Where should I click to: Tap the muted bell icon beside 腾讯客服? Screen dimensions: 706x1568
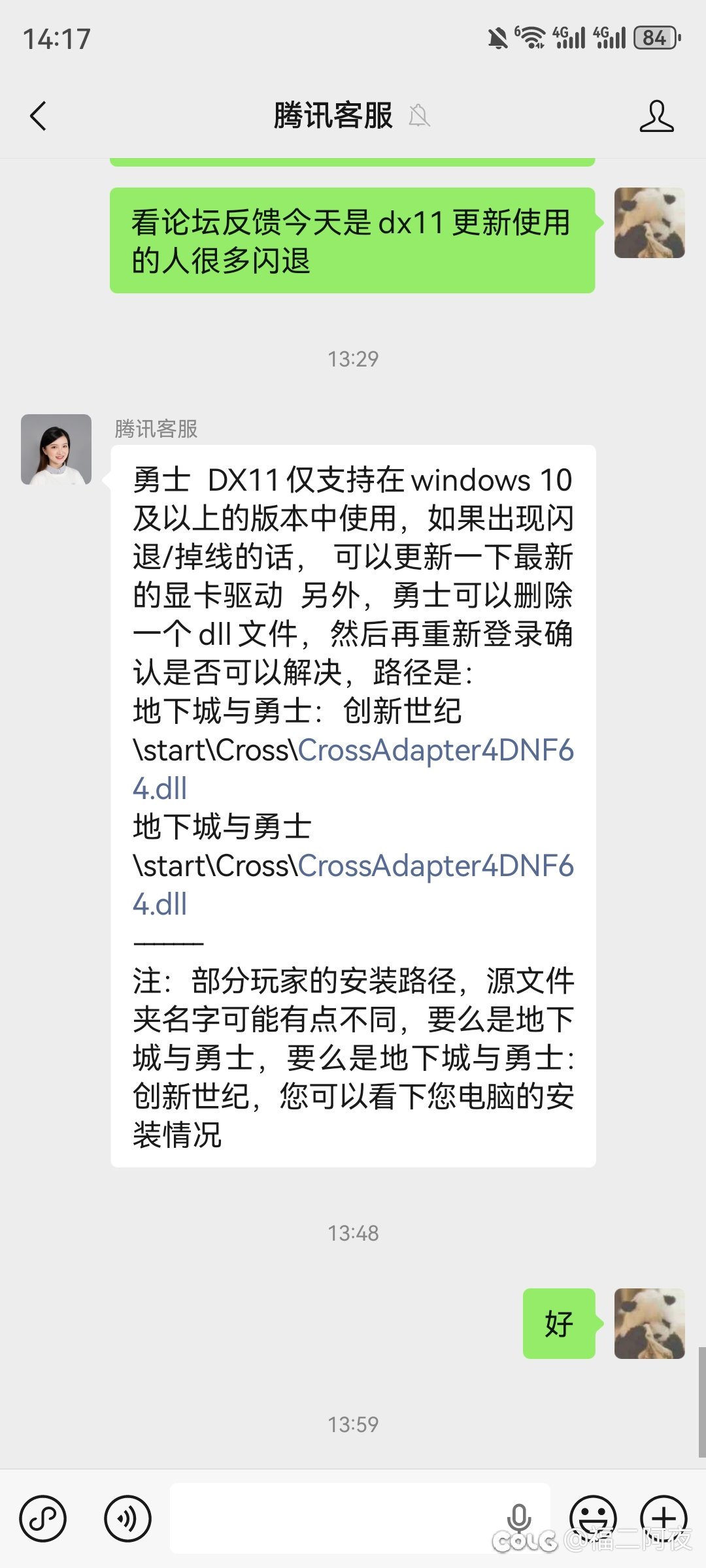pos(419,116)
